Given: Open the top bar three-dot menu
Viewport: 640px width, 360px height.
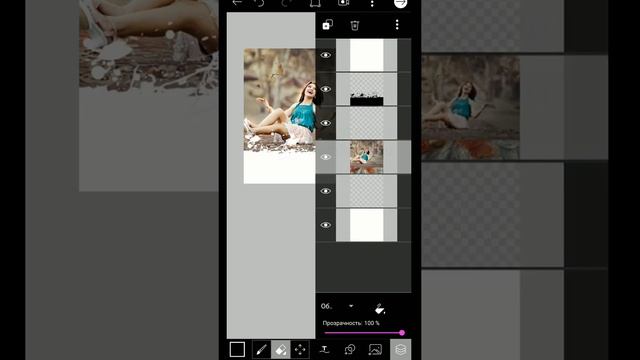Looking at the screenshot, I should (372, 3).
